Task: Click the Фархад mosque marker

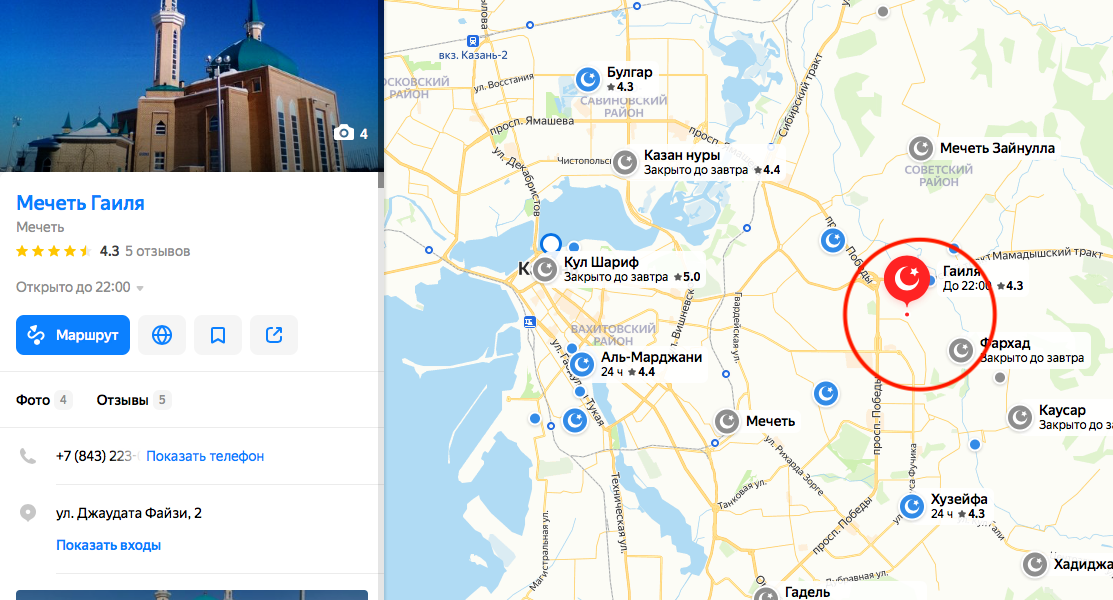Action: pyautogui.click(x=960, y=350)
